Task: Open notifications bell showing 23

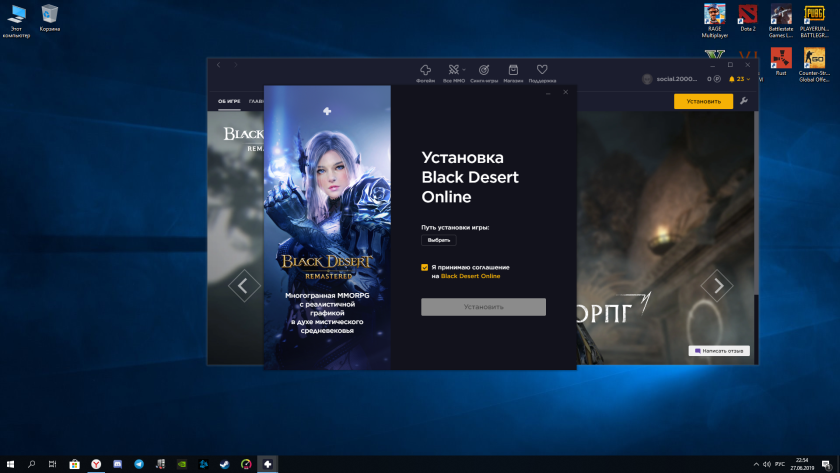Action: (732, 79)
